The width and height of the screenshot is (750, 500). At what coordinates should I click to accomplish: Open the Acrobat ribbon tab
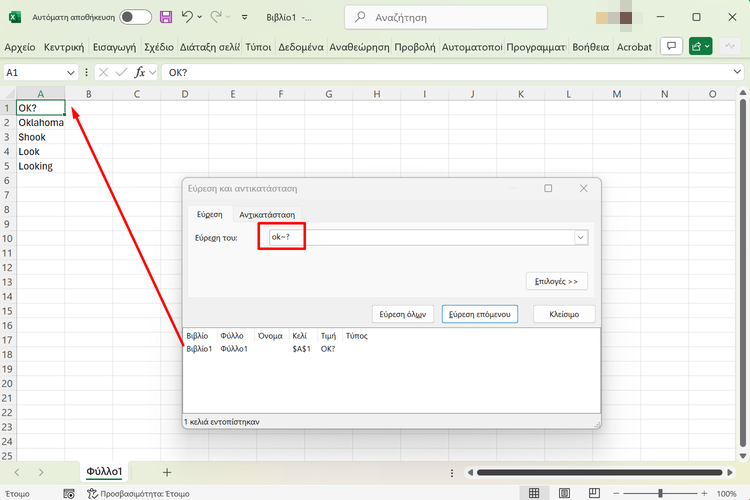[634, 47]
